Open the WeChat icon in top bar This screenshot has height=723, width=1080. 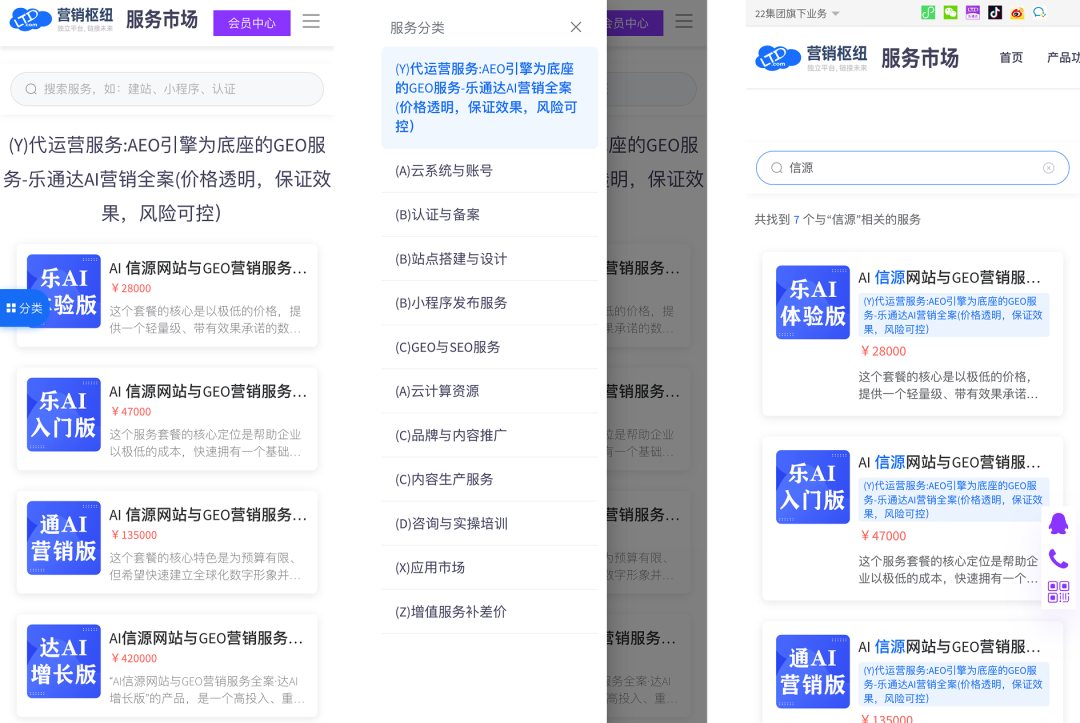951,12
